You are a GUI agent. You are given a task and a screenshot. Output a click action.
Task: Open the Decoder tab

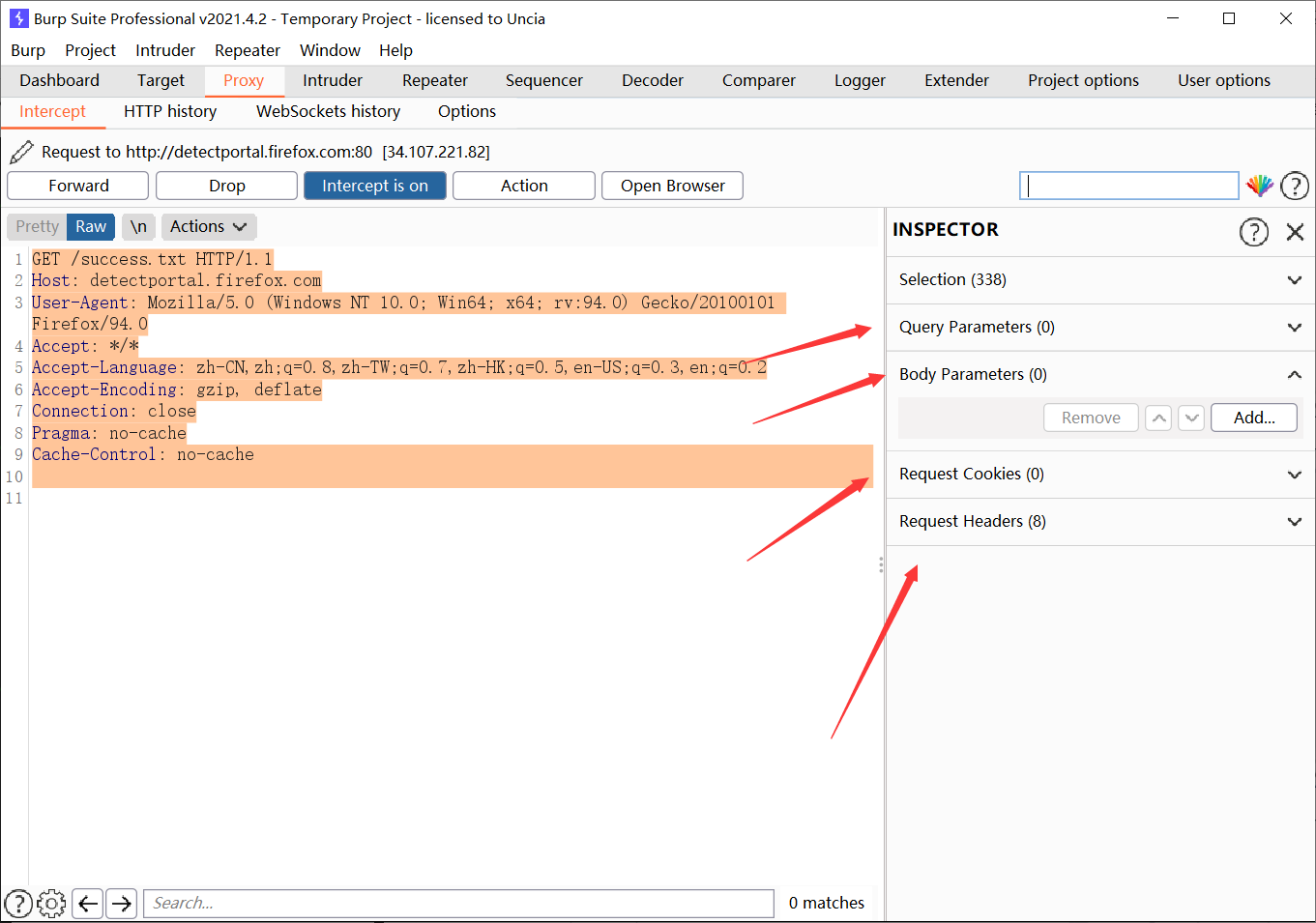[653, 80]
